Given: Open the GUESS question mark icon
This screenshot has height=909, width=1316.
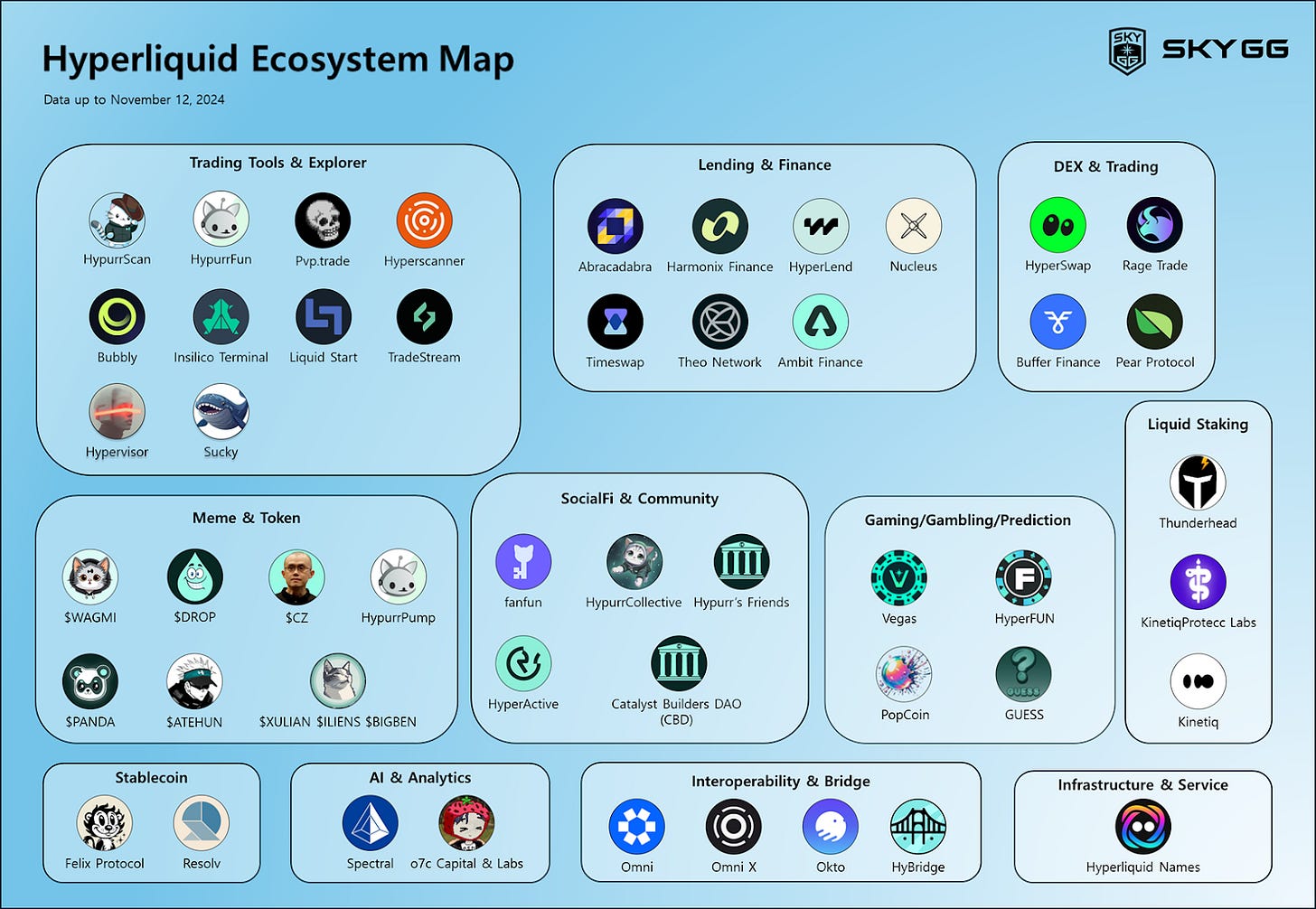Looking at the screenshot, I should coord(1023,674).
